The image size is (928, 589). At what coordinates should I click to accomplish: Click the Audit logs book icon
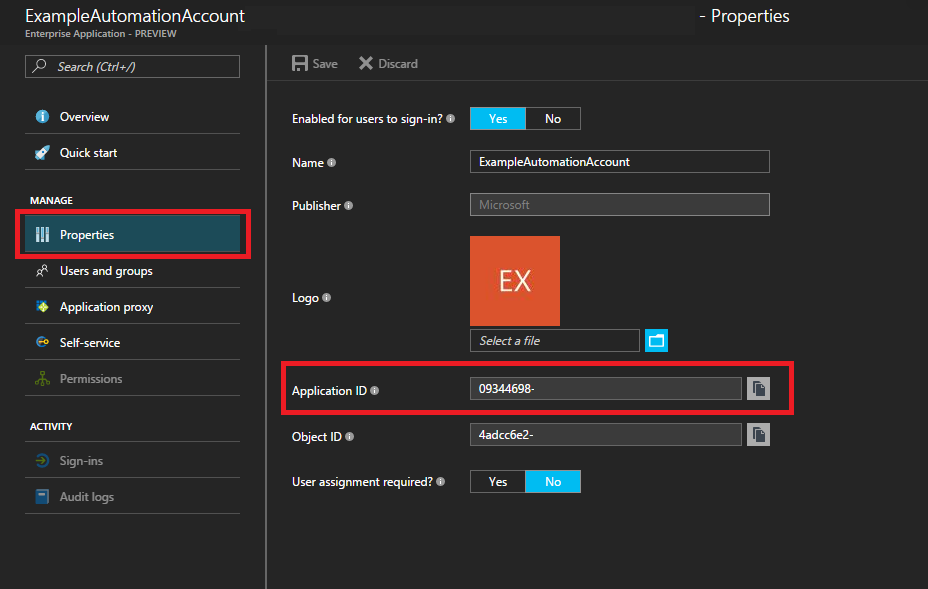[42, 497]
